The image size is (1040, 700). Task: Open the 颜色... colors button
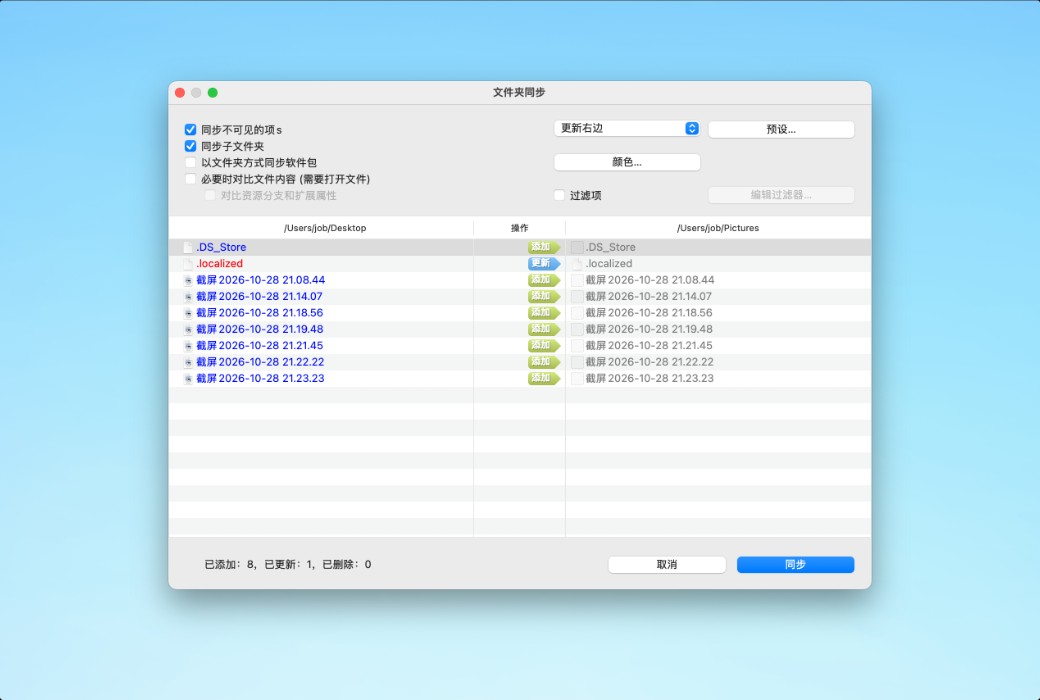click(x=627, y=162)
